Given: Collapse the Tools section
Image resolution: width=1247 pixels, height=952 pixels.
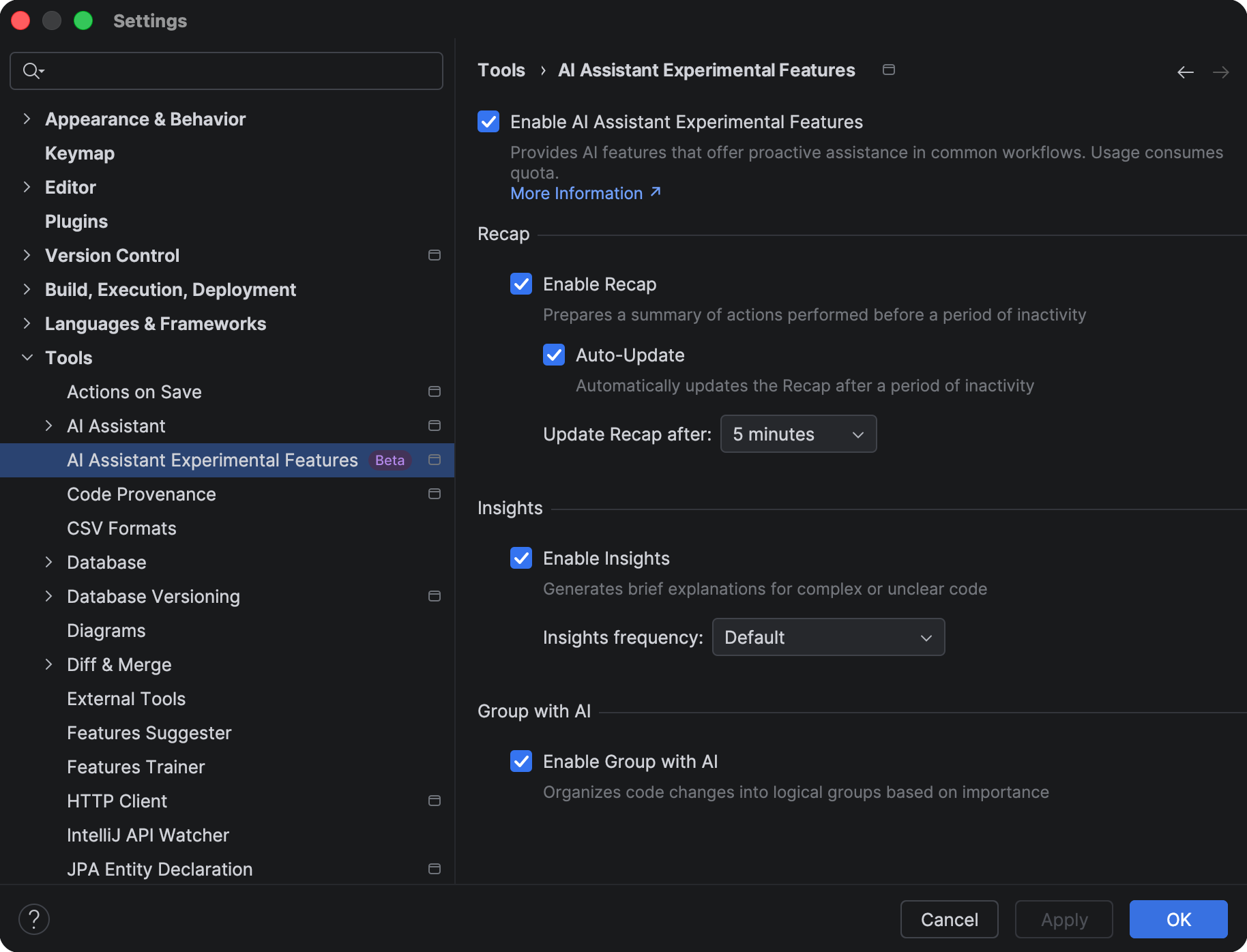Looking at the screenshot, I should coord(27,357).
